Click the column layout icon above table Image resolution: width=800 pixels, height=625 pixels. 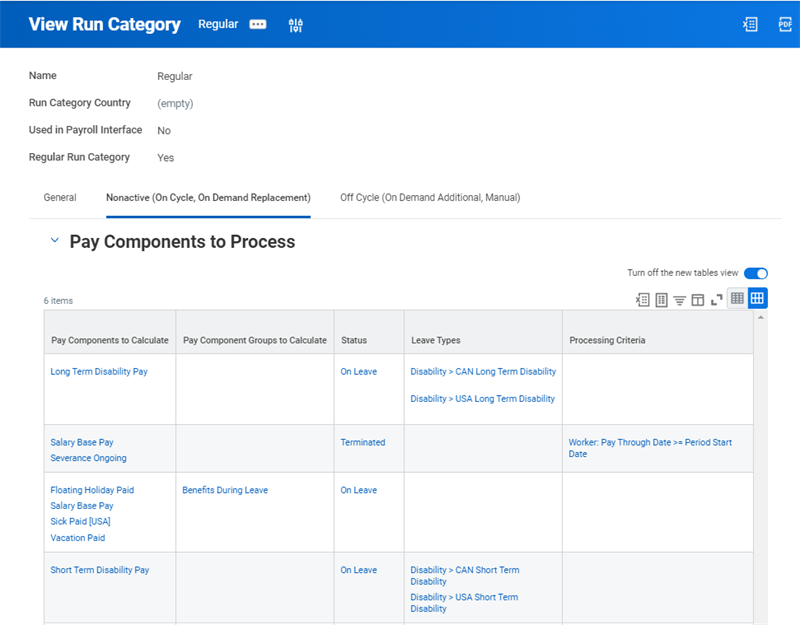click(697, 300)
